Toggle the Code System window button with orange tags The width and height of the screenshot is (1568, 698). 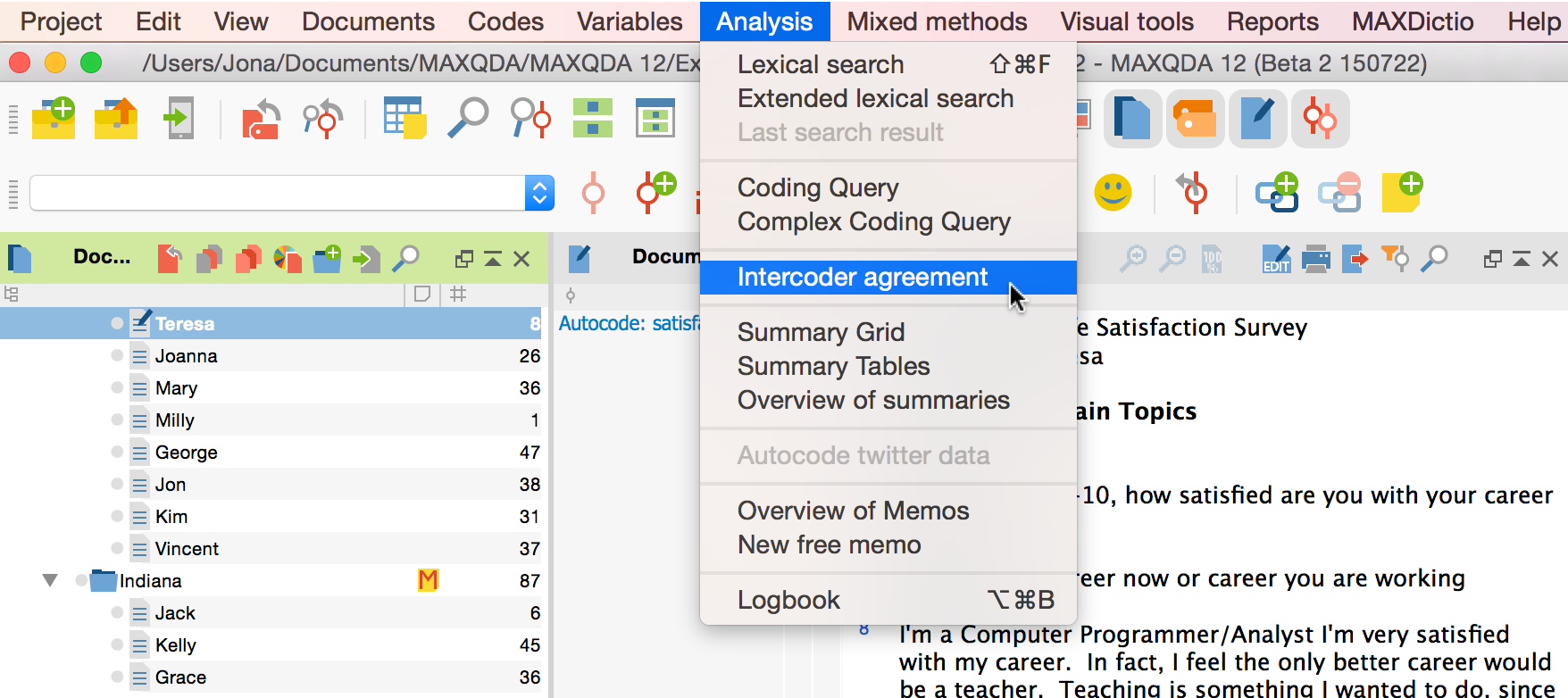(x=1196, y=119)
